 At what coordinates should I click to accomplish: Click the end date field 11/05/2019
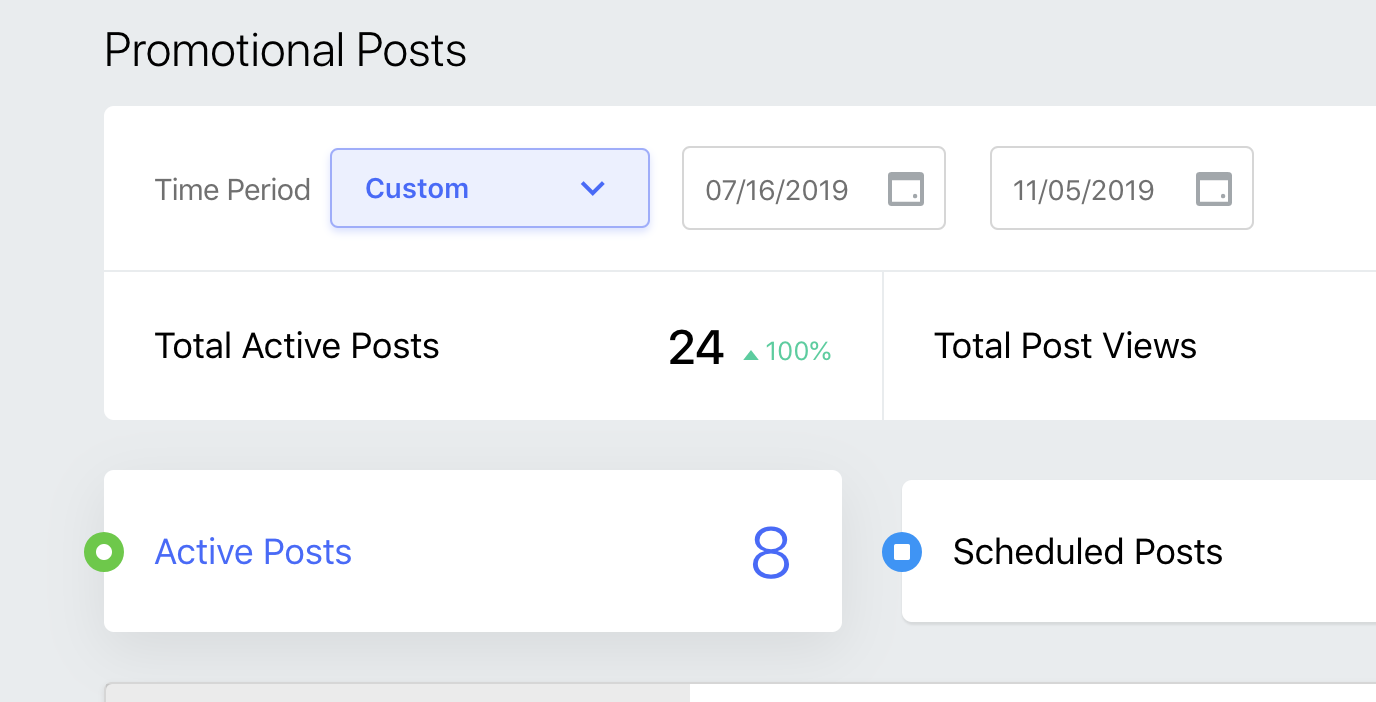[x=1084, y=189]
